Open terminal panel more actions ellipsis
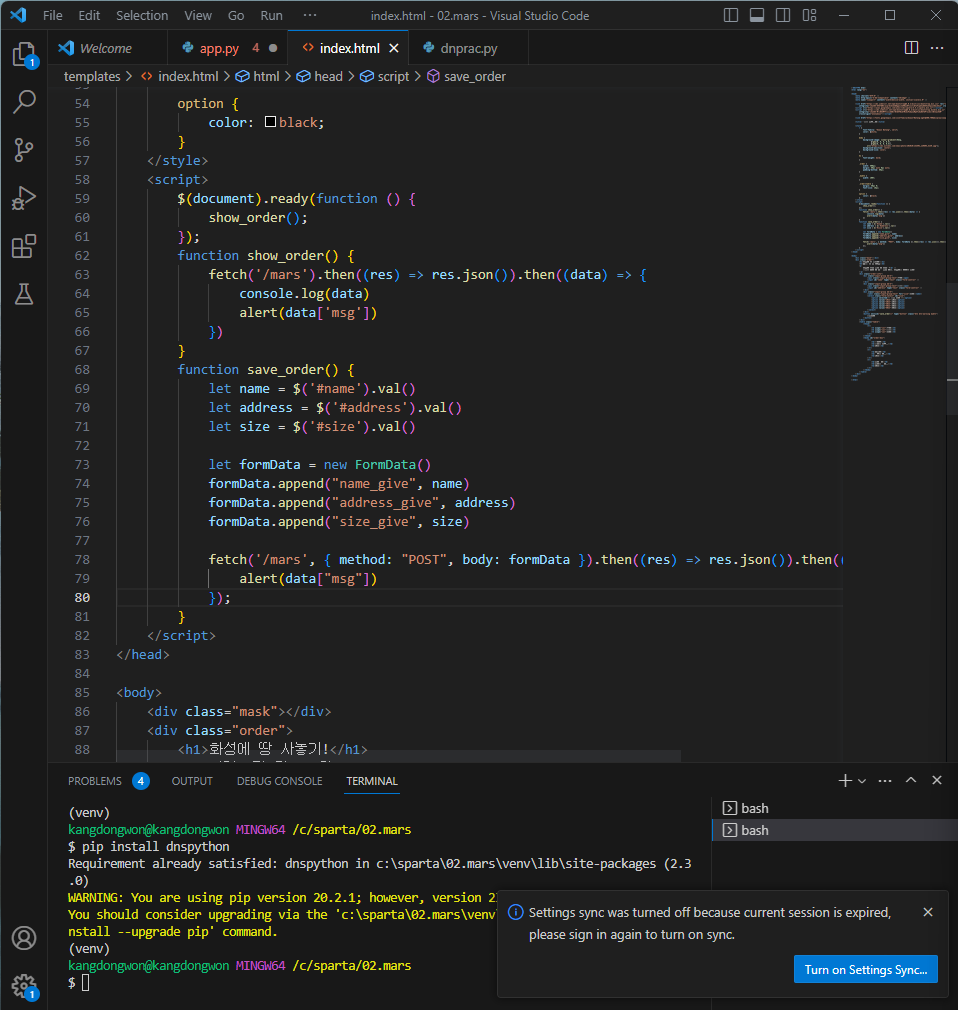958x1010 pixels. point(885,781)
